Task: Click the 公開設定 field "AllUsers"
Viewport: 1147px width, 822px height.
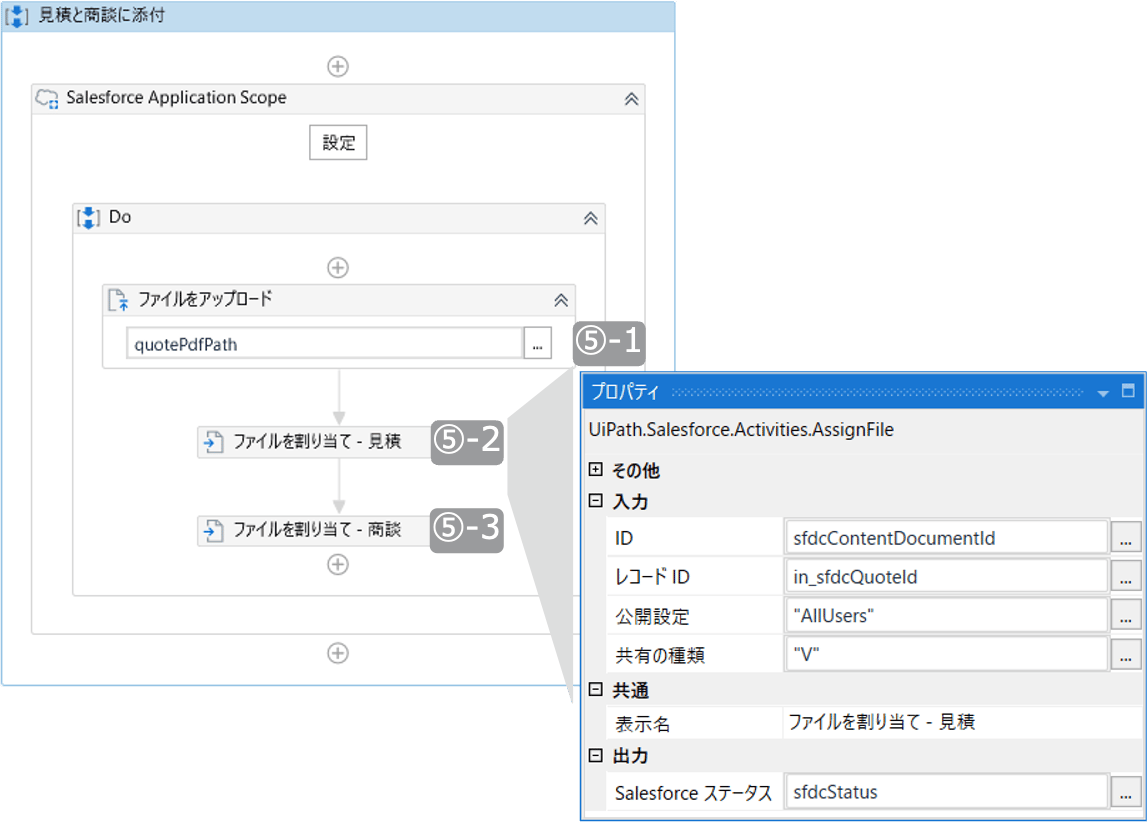Action: pos(947,616)
